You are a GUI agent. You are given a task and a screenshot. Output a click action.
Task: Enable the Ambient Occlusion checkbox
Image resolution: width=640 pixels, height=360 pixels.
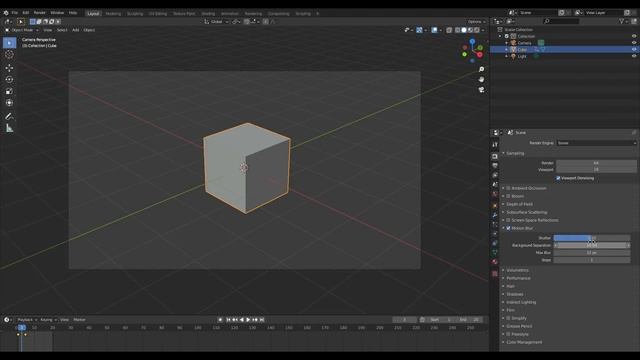tap(508, 188)
